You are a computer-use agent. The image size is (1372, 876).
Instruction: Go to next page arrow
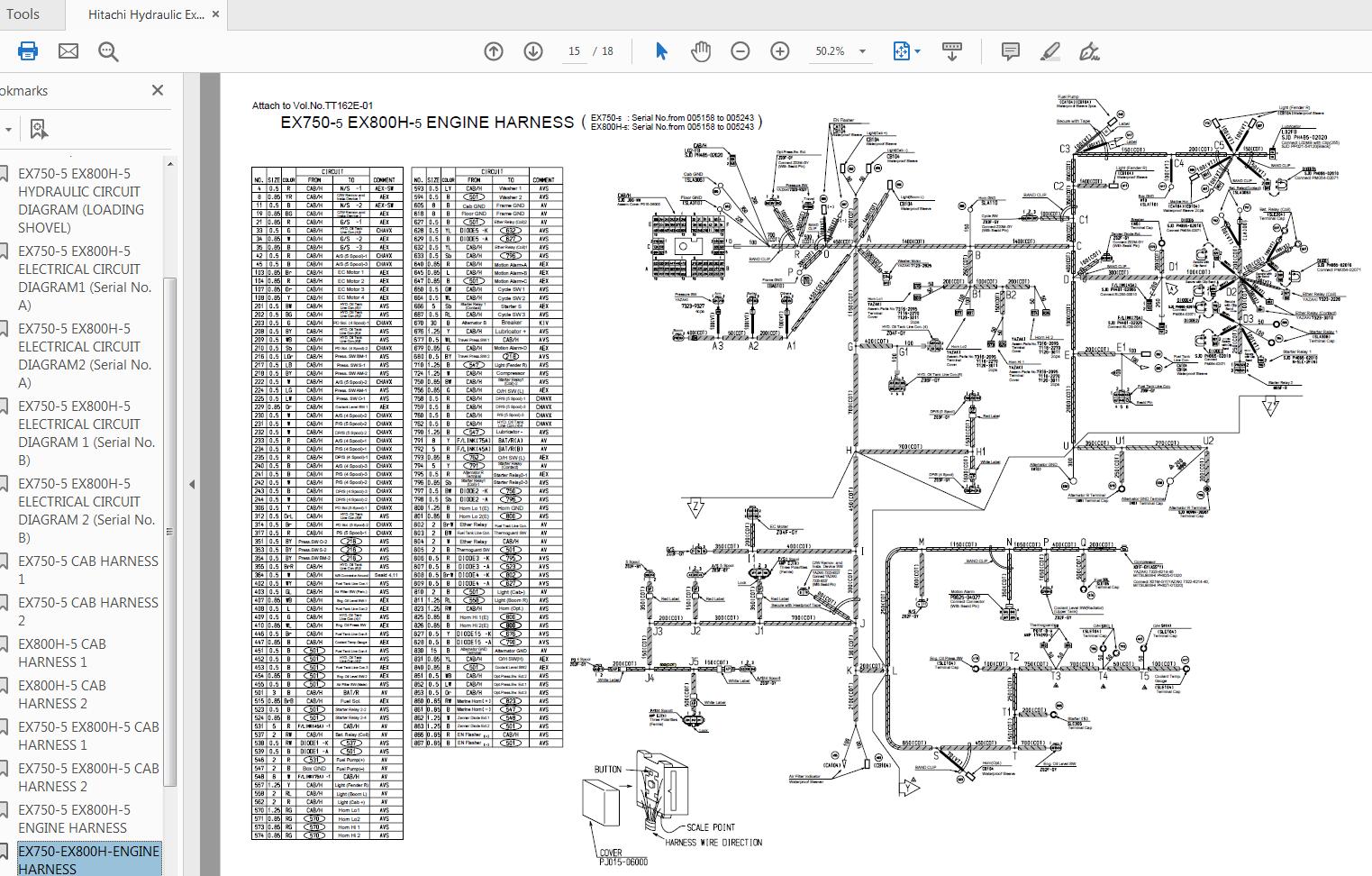(x=533, y=51)
